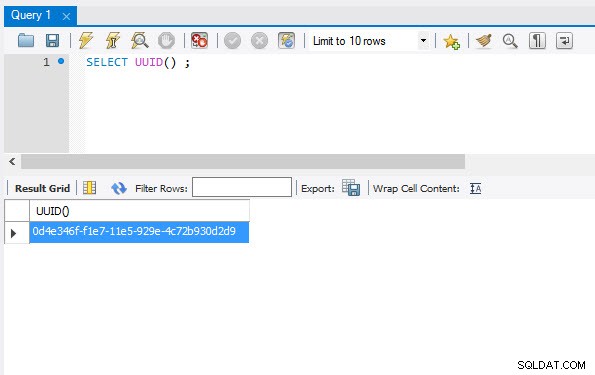Toggle the auto-commit mode icon
The height and width of the screenshot is (375, 595).
click(286, 40)
